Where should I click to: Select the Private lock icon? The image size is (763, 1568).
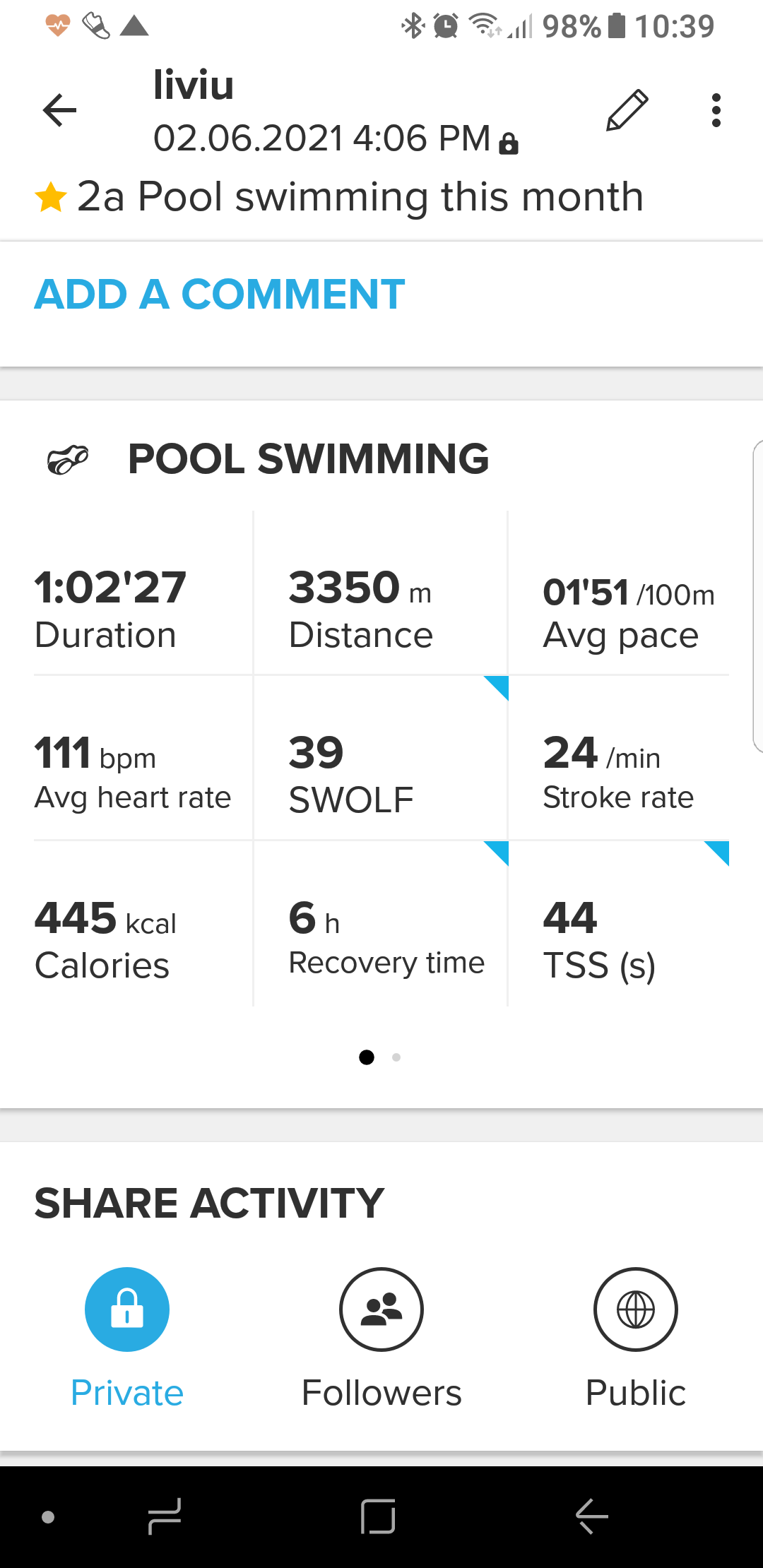tap(127, 1309)
